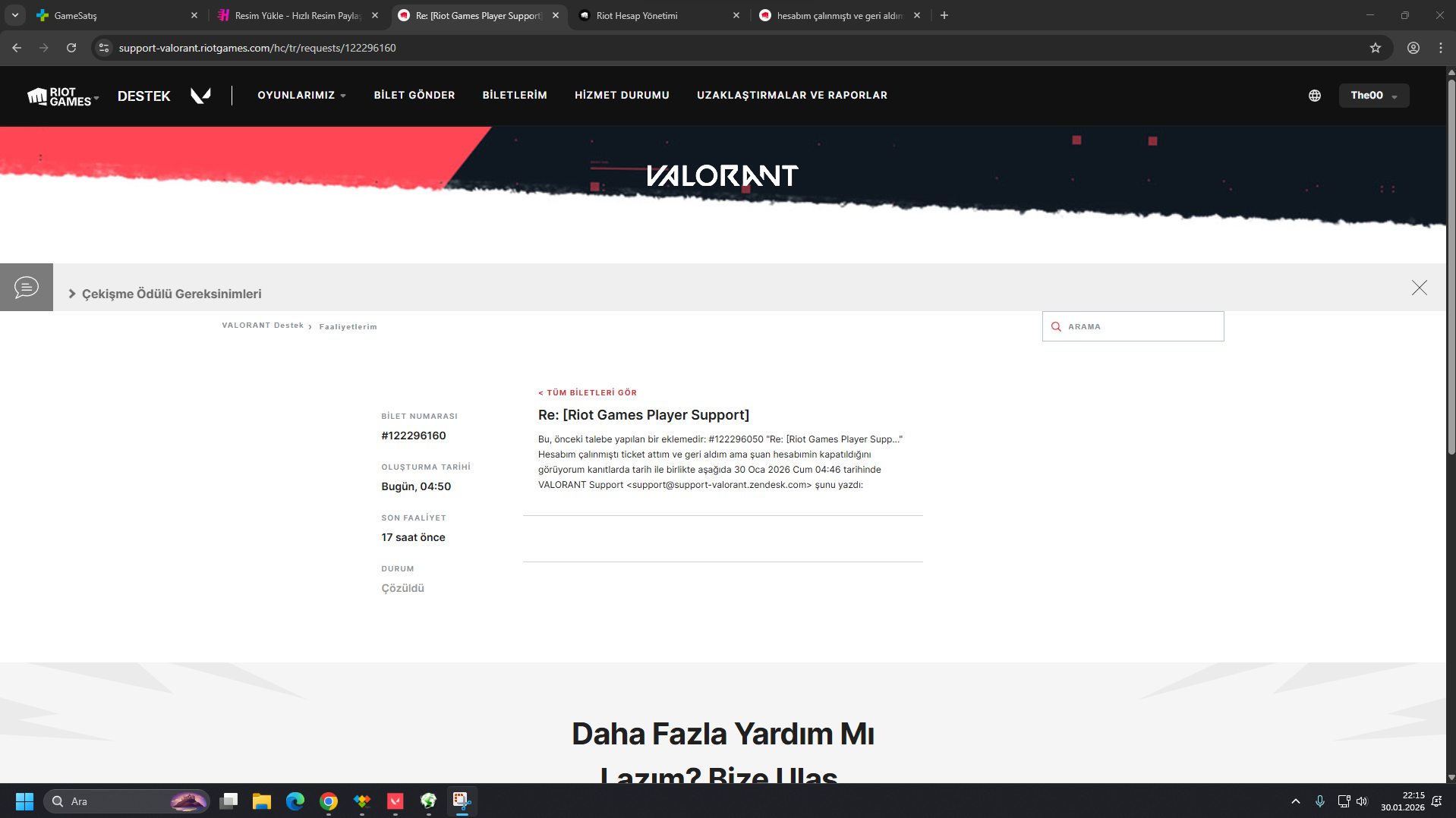1456x818 pixels.
Task: Click the browser address bar URL
Action: click(x=257, y=48)
